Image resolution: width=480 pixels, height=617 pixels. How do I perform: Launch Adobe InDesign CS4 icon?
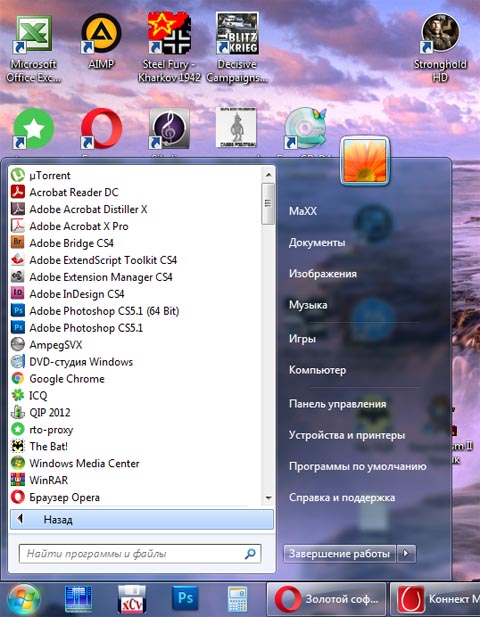pyautogui.click(x=17, y=294)
